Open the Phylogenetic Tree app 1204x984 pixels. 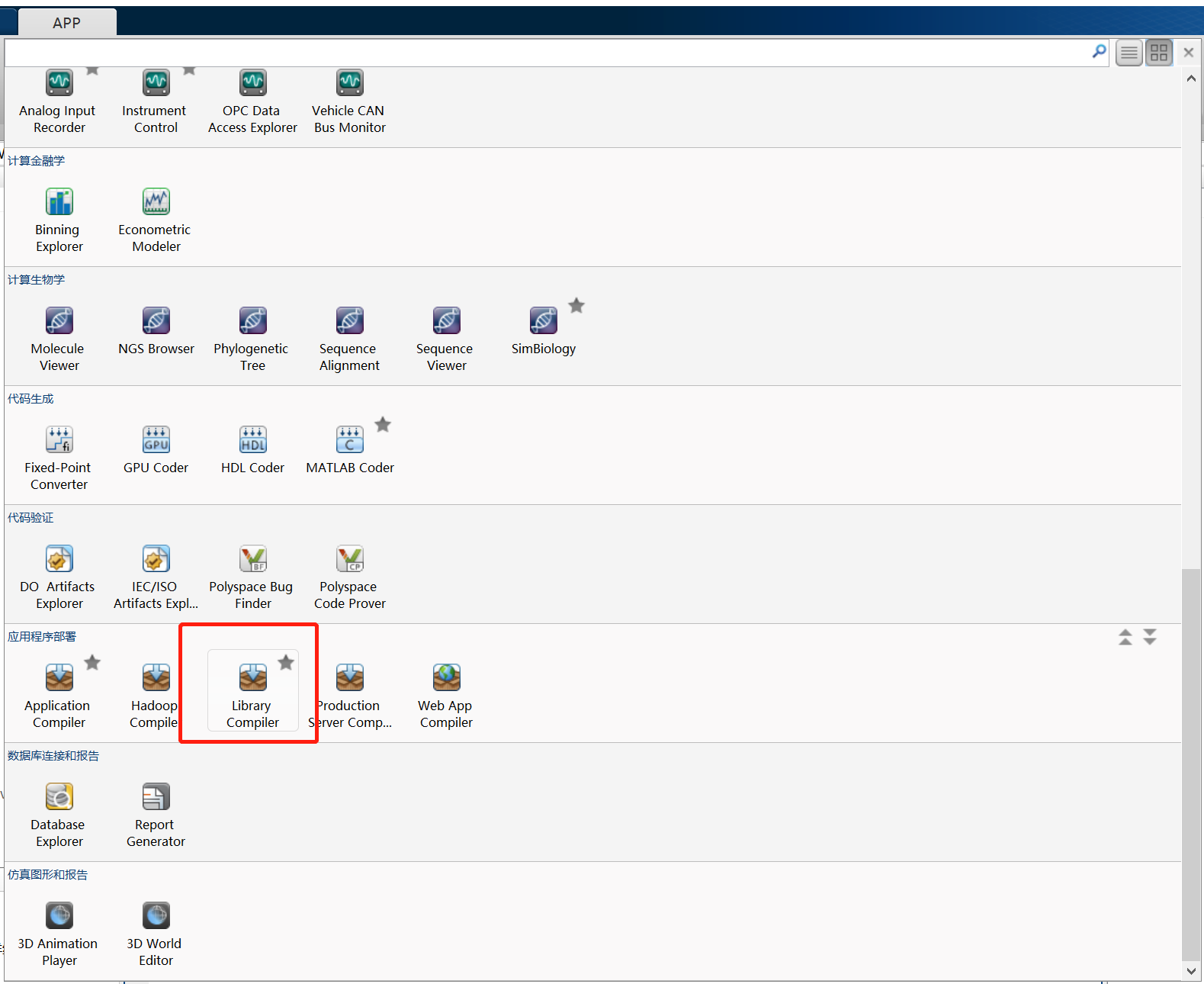[252, 340]
